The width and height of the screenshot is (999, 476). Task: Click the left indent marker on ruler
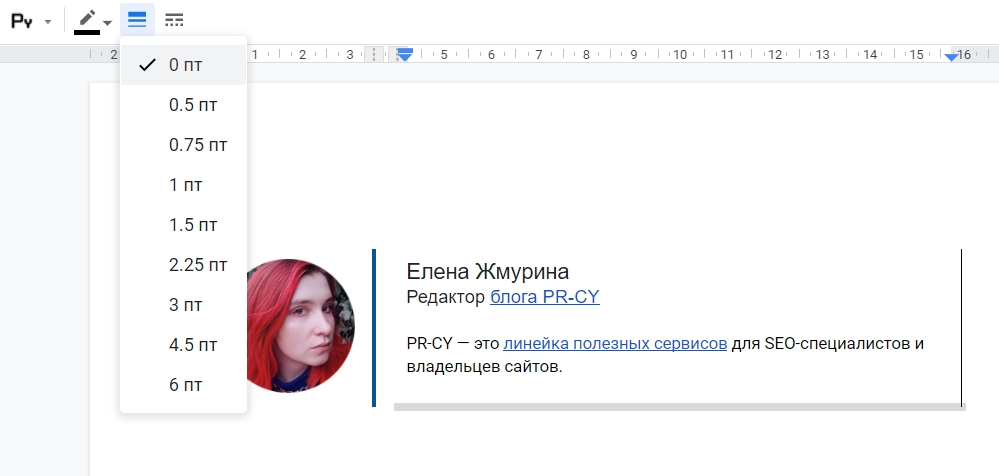(405, 55)
